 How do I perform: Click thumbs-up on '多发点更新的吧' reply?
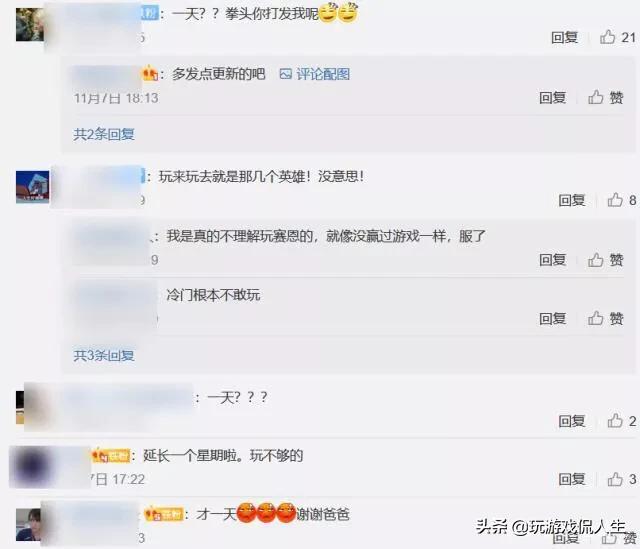596,97
